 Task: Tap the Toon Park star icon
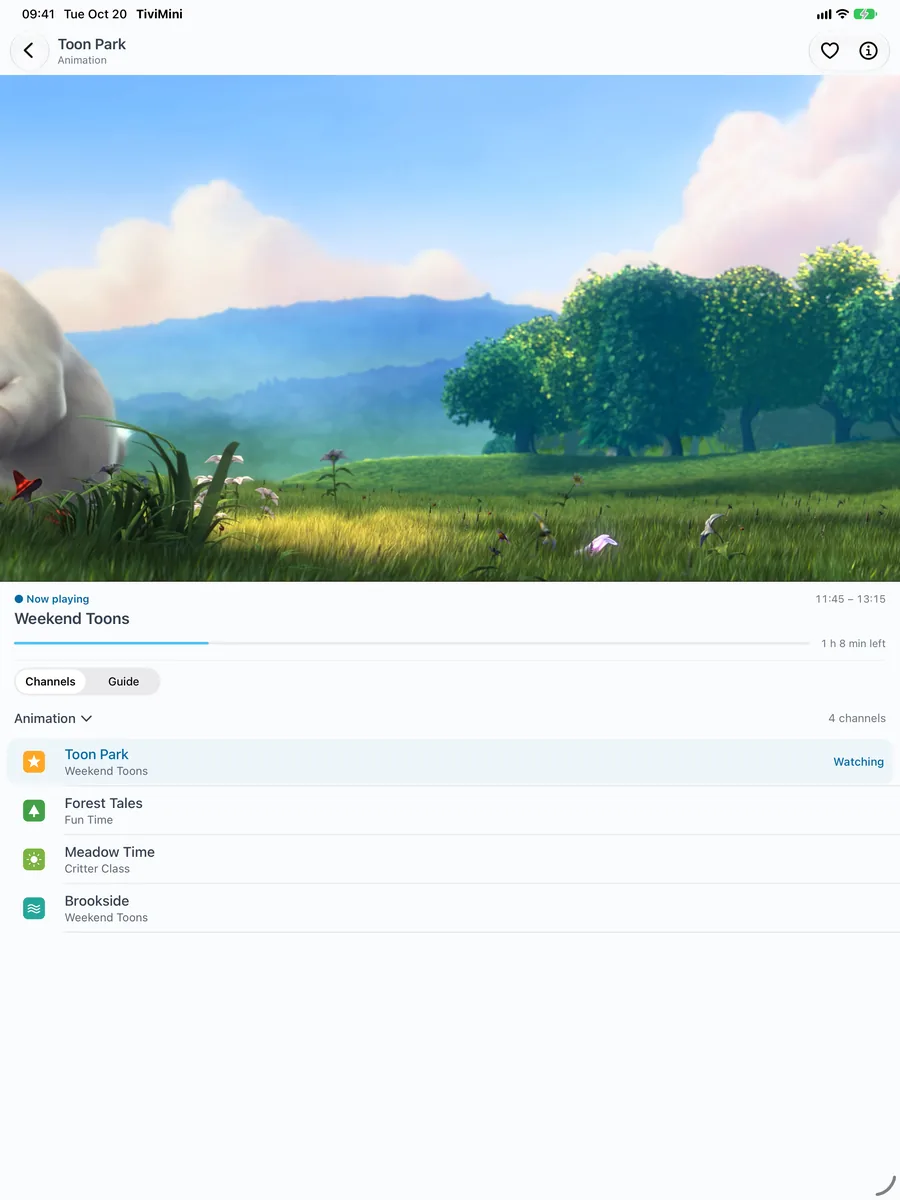click(x=34, y=762)
